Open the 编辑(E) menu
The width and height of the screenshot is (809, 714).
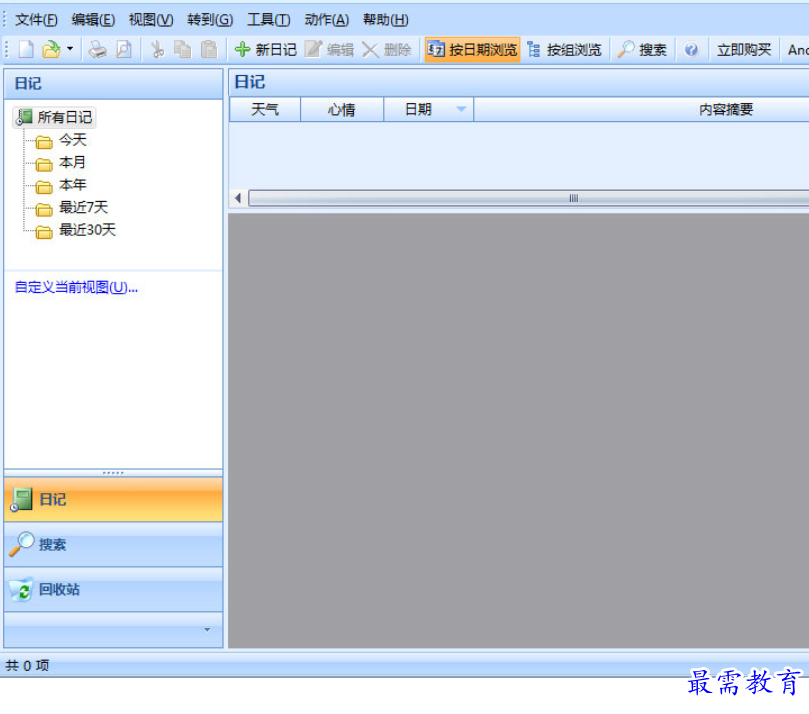(93, 20)
